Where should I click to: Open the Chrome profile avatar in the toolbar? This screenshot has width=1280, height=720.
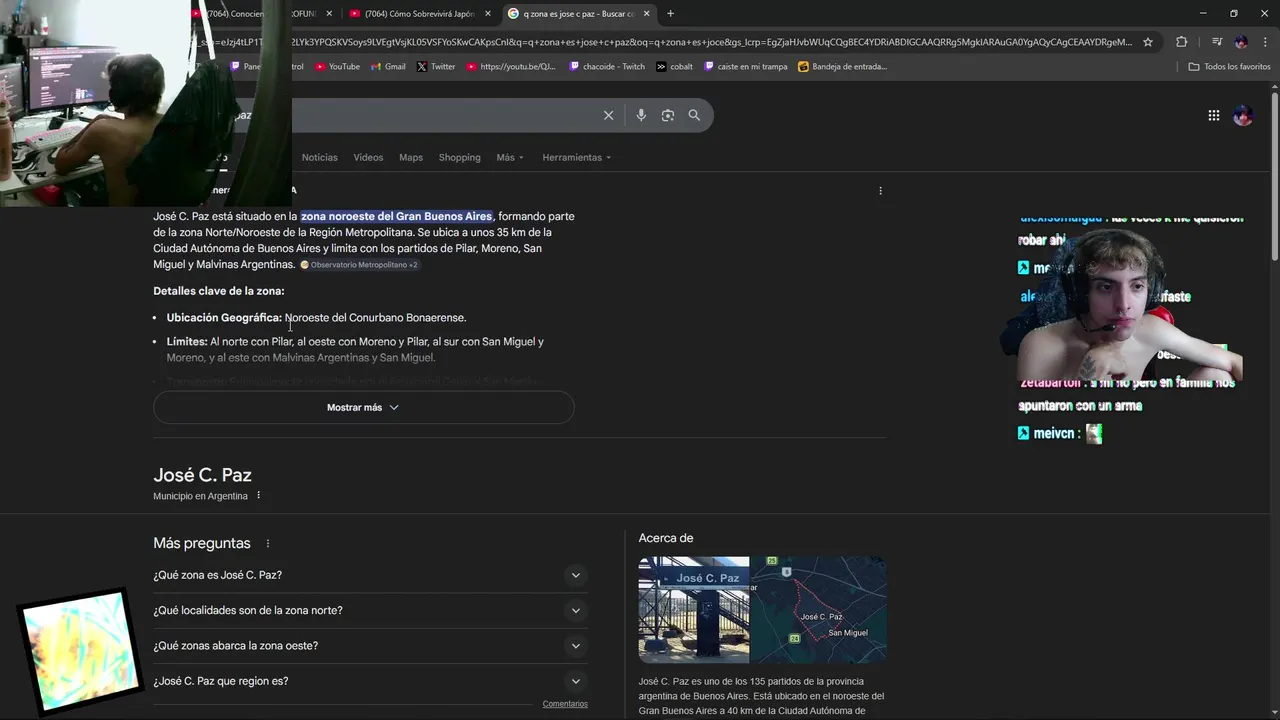point(1241,42)
